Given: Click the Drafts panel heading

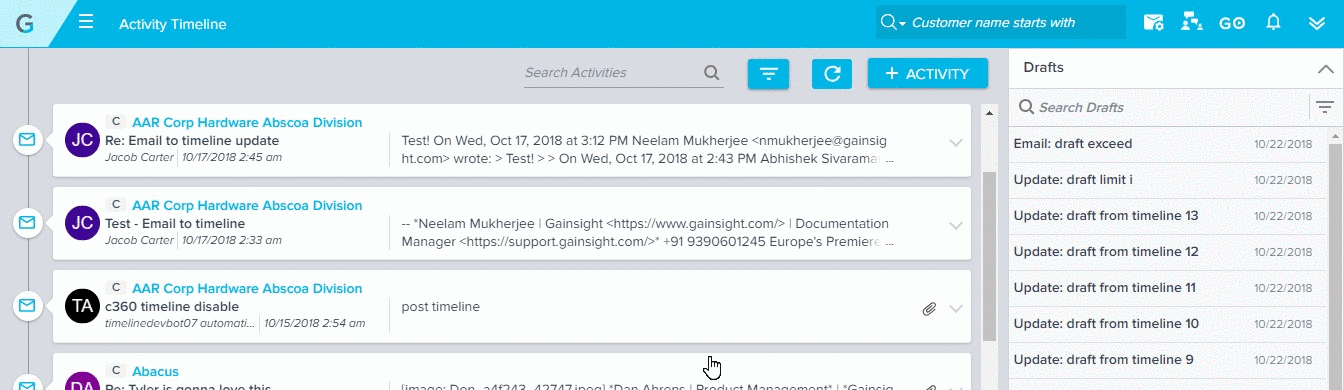Looking at the screenshot, I should [1043, 68].
